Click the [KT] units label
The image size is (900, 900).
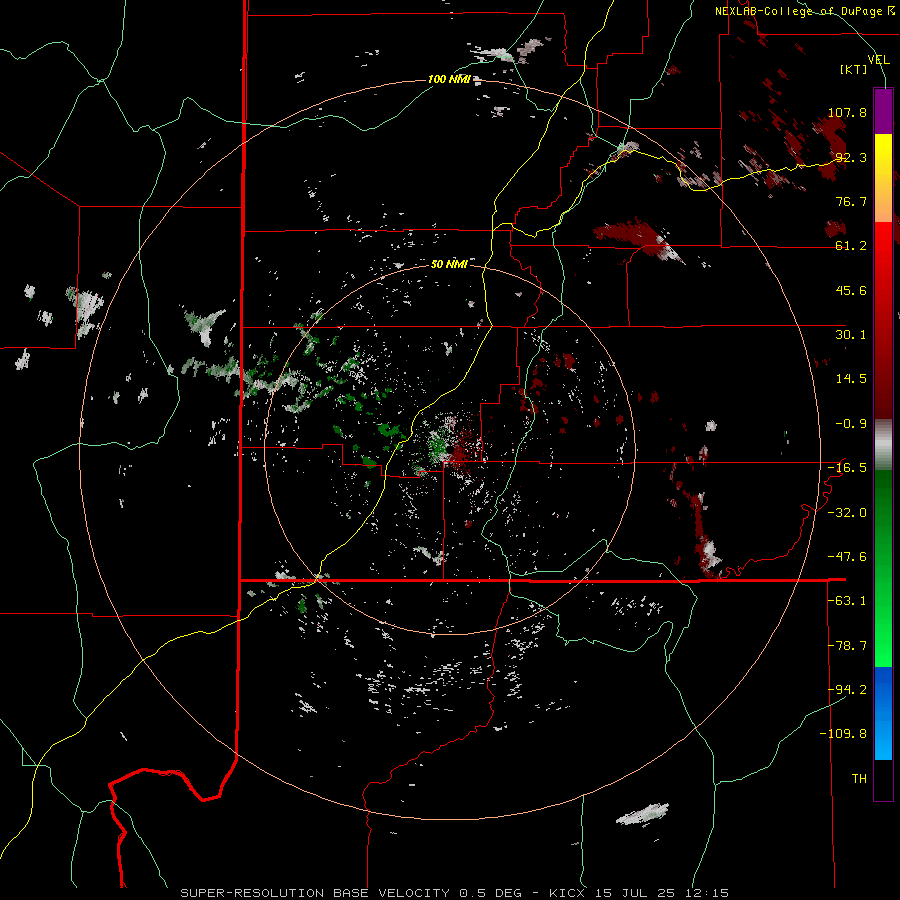[854, 69]
